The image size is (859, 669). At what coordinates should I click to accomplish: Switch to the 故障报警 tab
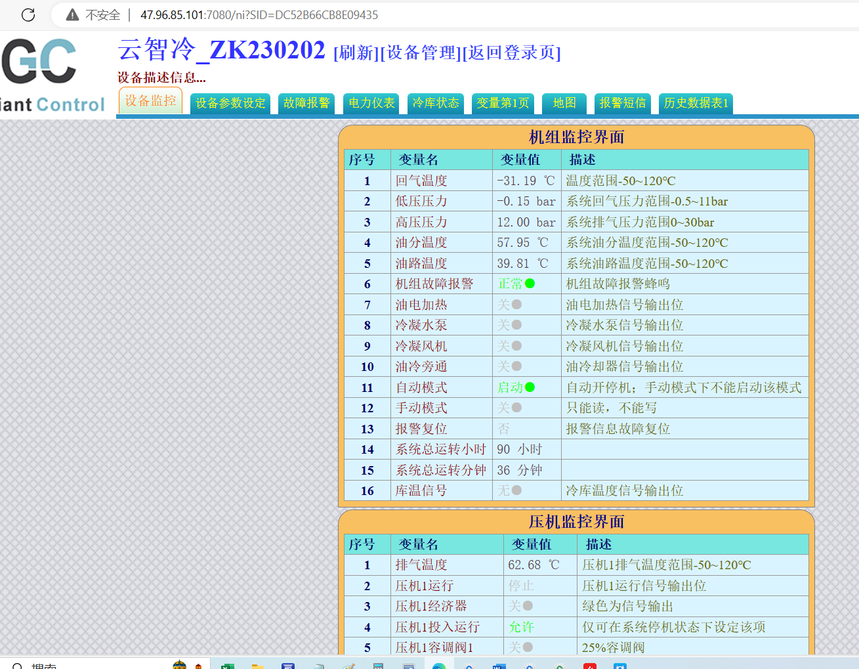pos(306,103)
